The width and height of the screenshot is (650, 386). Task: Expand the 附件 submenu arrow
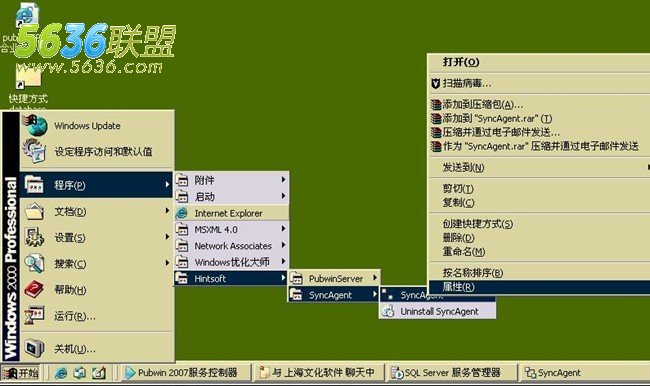[283, 180]
